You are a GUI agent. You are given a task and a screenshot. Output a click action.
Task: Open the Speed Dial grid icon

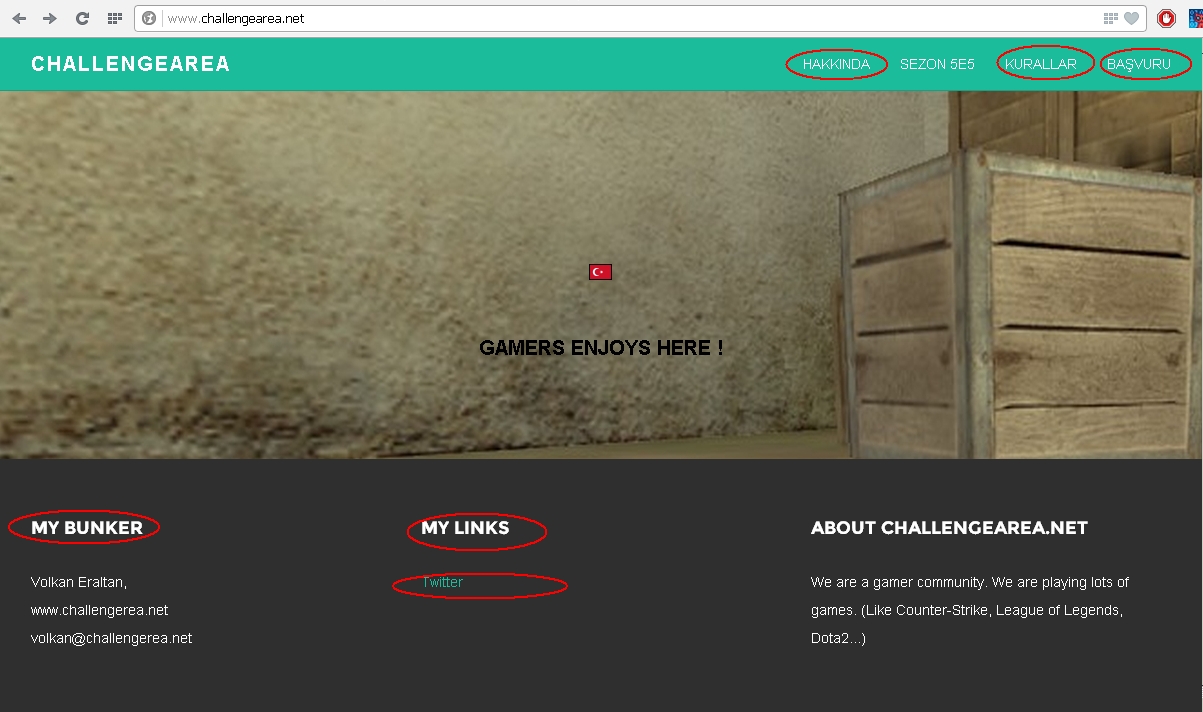115,18
